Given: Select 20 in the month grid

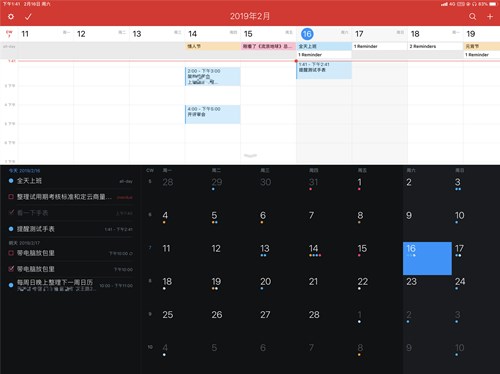Looking at the screenshot, I should [x=265, y=282].
